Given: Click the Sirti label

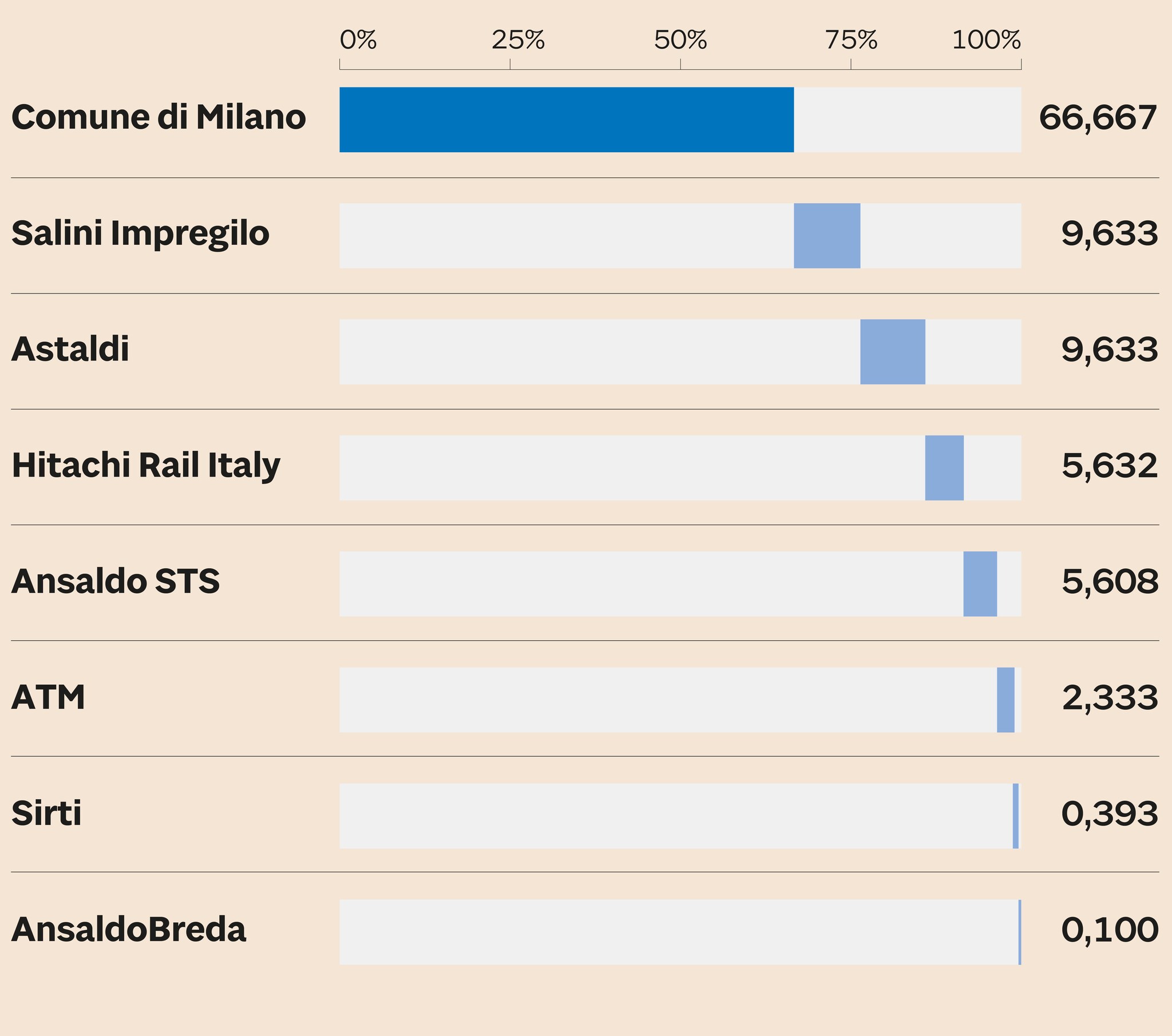Looking at the screenshot, I should coord(46,813).
